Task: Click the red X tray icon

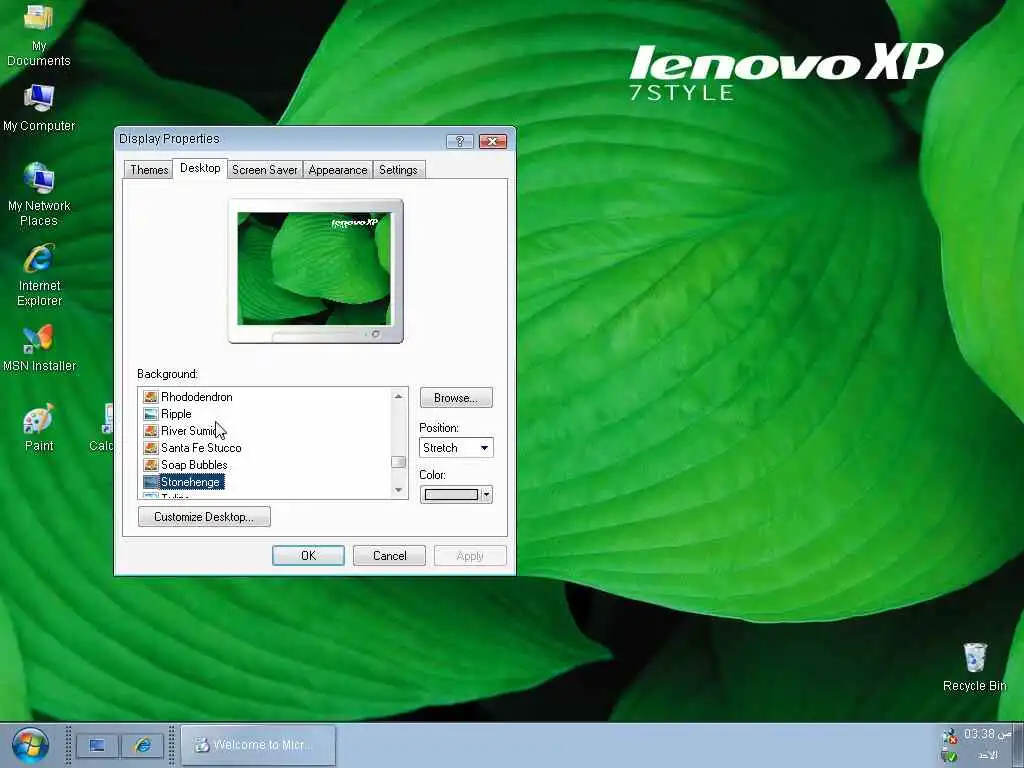Action: pyautogui.click(x=949, y=737)
